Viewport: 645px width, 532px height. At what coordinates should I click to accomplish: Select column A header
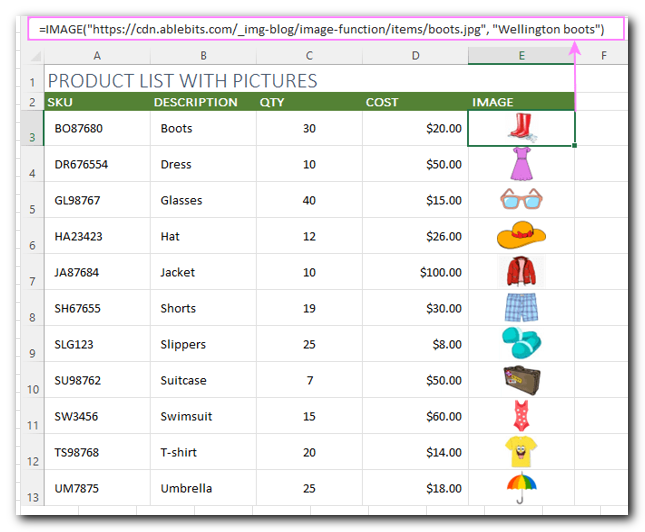(x=97, y=56)
